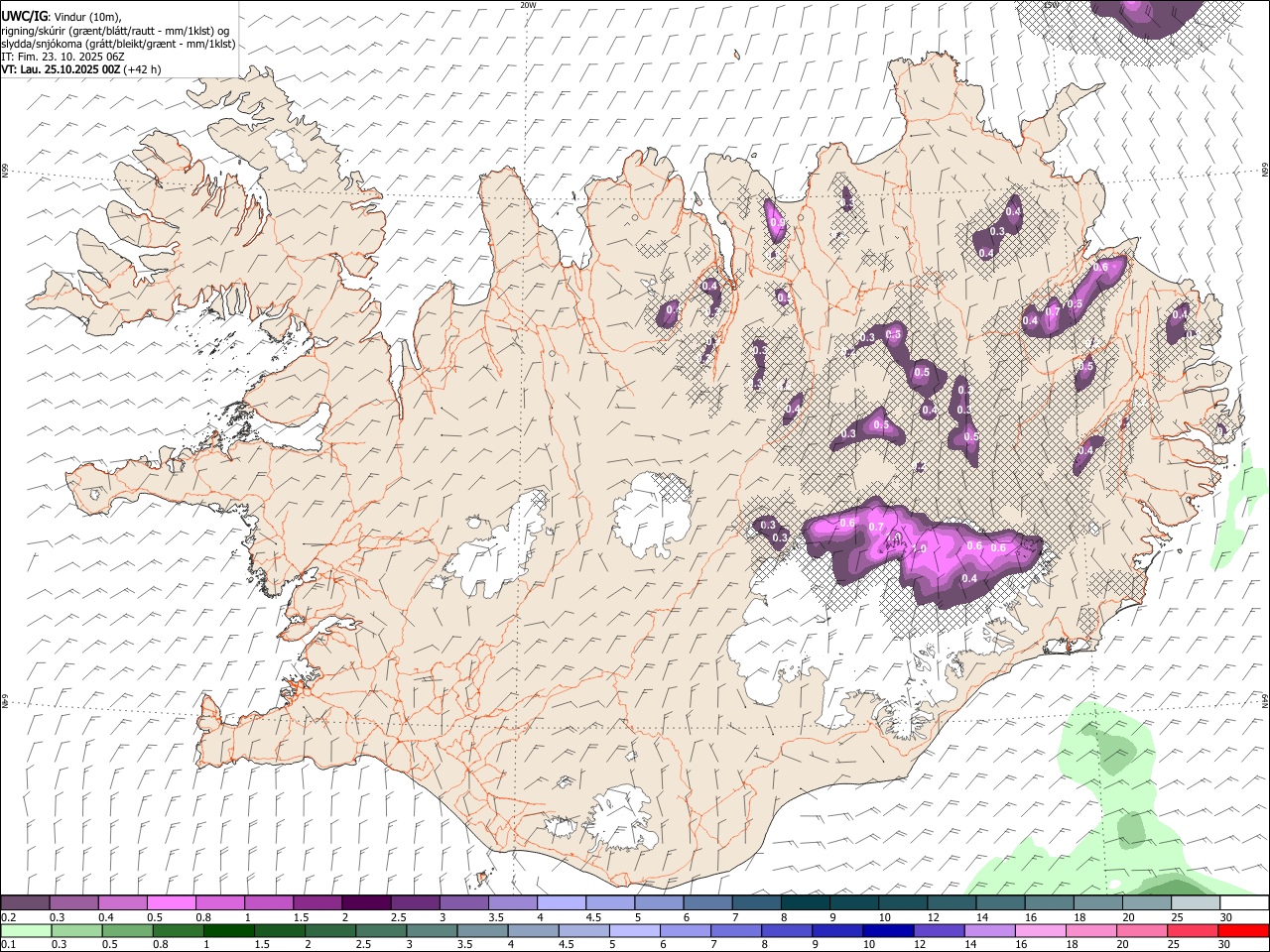This screenshot has height=952, width=1270.
Task: Click the light purple 14 swatch, bottom row
Action: pos(989,931)
